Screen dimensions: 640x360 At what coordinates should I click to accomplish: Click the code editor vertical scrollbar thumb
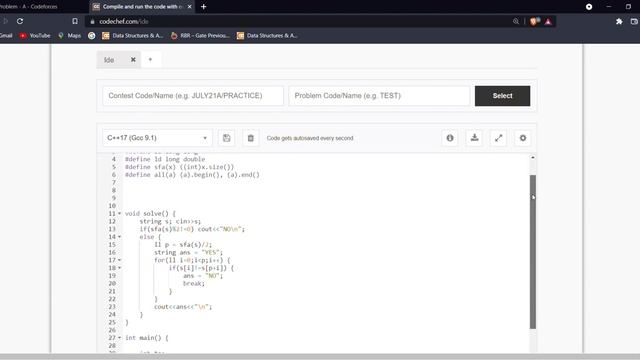point(533,252)
